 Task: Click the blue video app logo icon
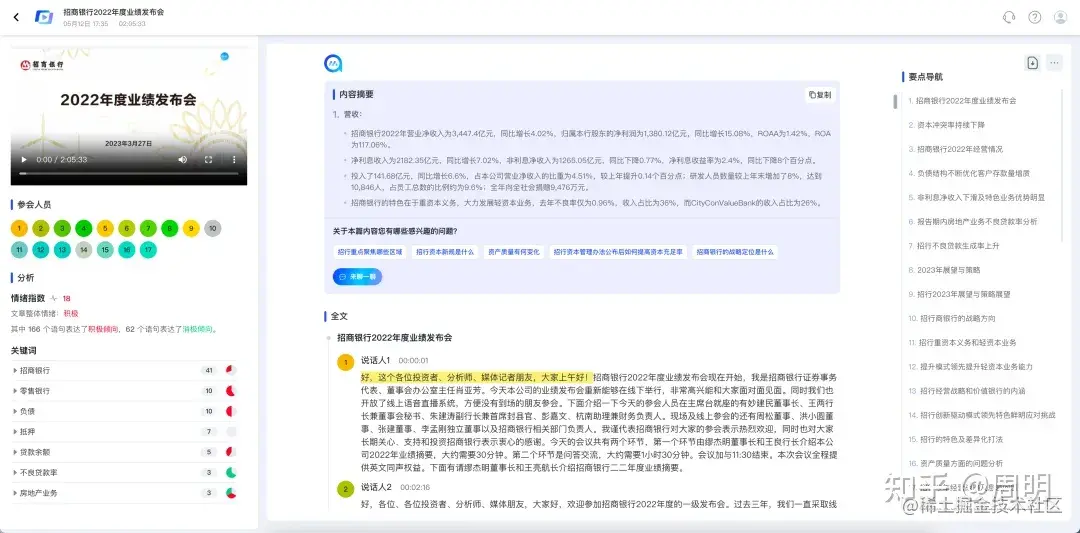click(x=44, y=17)
